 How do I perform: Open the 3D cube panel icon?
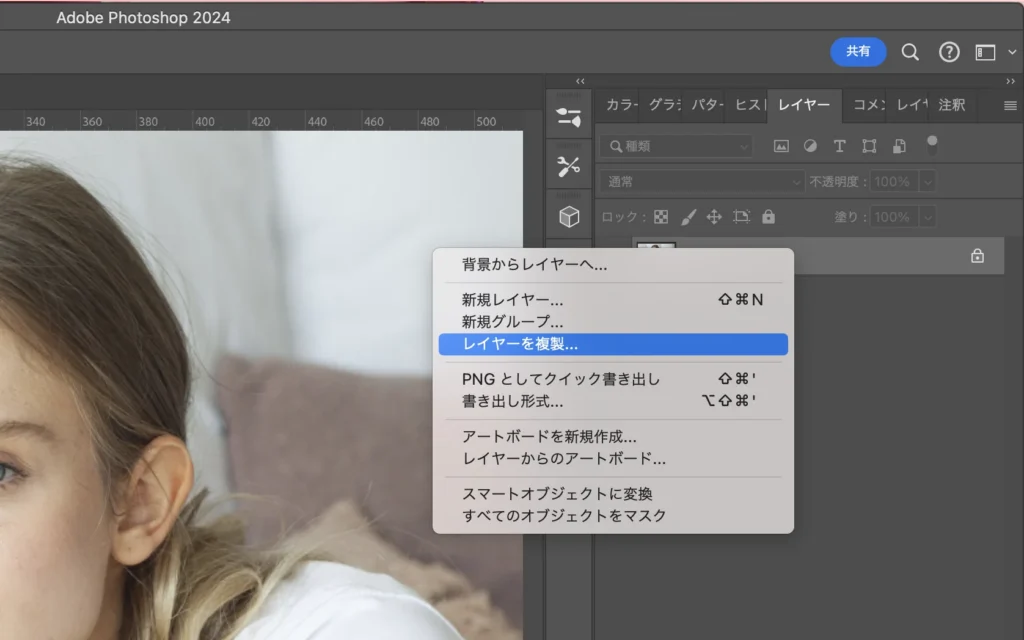(x=569, y=217)
